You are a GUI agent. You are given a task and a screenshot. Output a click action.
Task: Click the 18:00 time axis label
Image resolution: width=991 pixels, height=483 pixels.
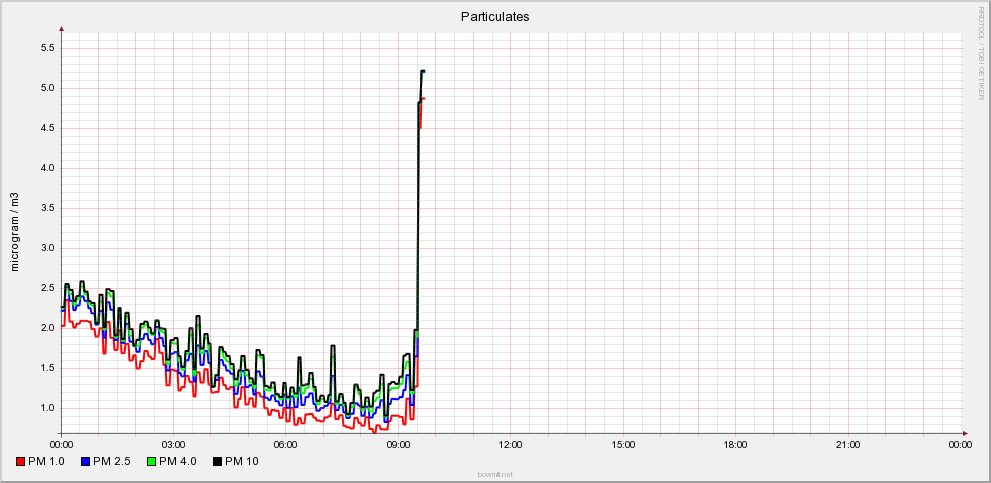[736, 443]
